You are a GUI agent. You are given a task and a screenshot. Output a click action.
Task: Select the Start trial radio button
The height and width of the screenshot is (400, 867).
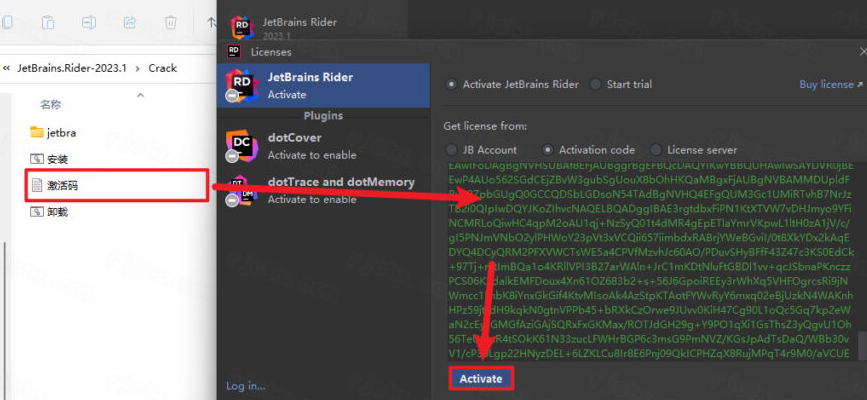[596, 85]
